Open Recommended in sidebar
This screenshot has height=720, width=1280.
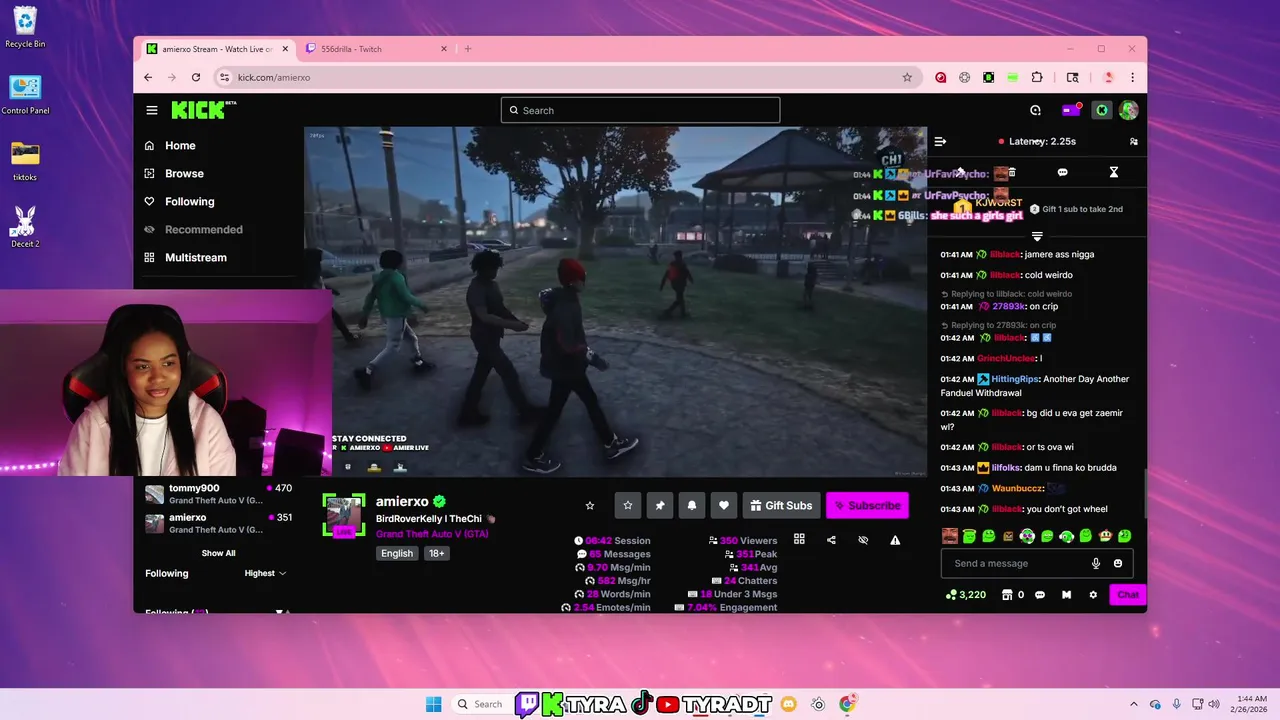203,229
